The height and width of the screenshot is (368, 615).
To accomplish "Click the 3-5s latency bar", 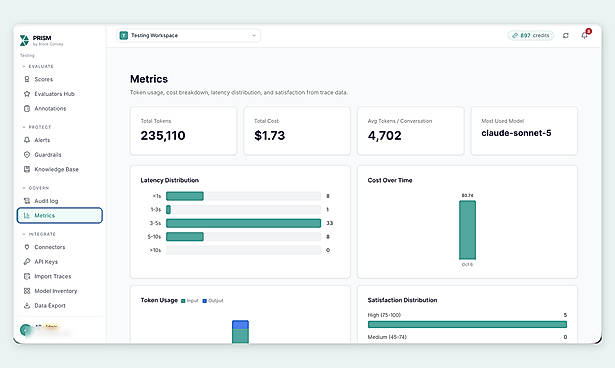I will 244,223.
